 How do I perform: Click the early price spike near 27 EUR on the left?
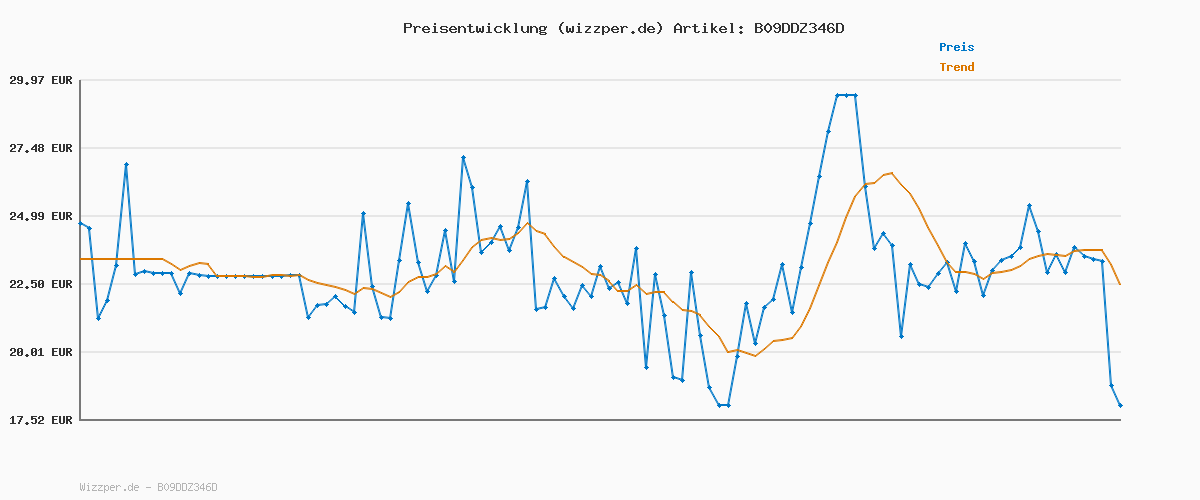click(126, 164)
